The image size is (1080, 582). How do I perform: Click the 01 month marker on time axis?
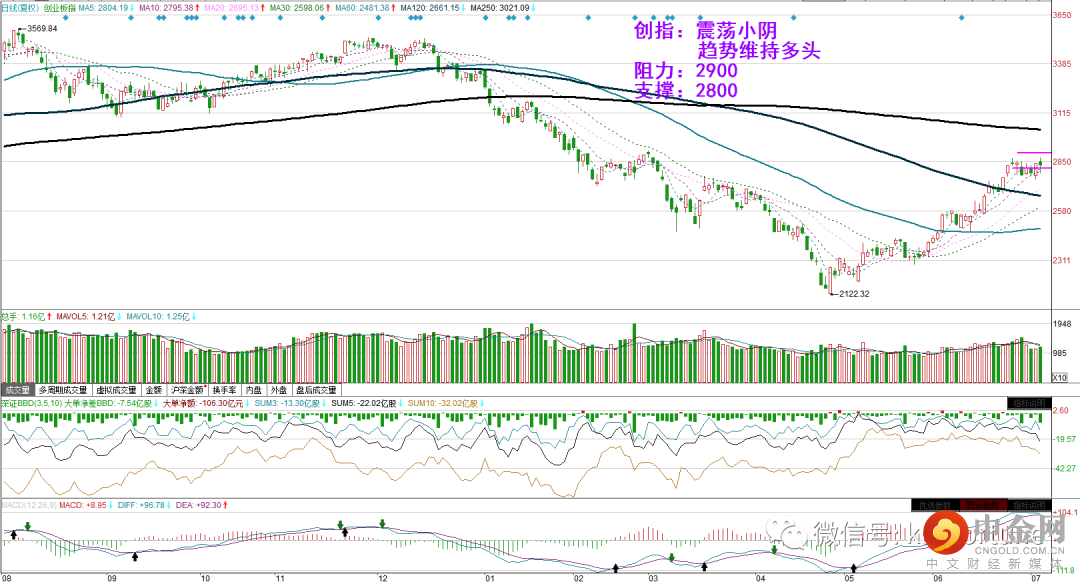coord(490,578)
